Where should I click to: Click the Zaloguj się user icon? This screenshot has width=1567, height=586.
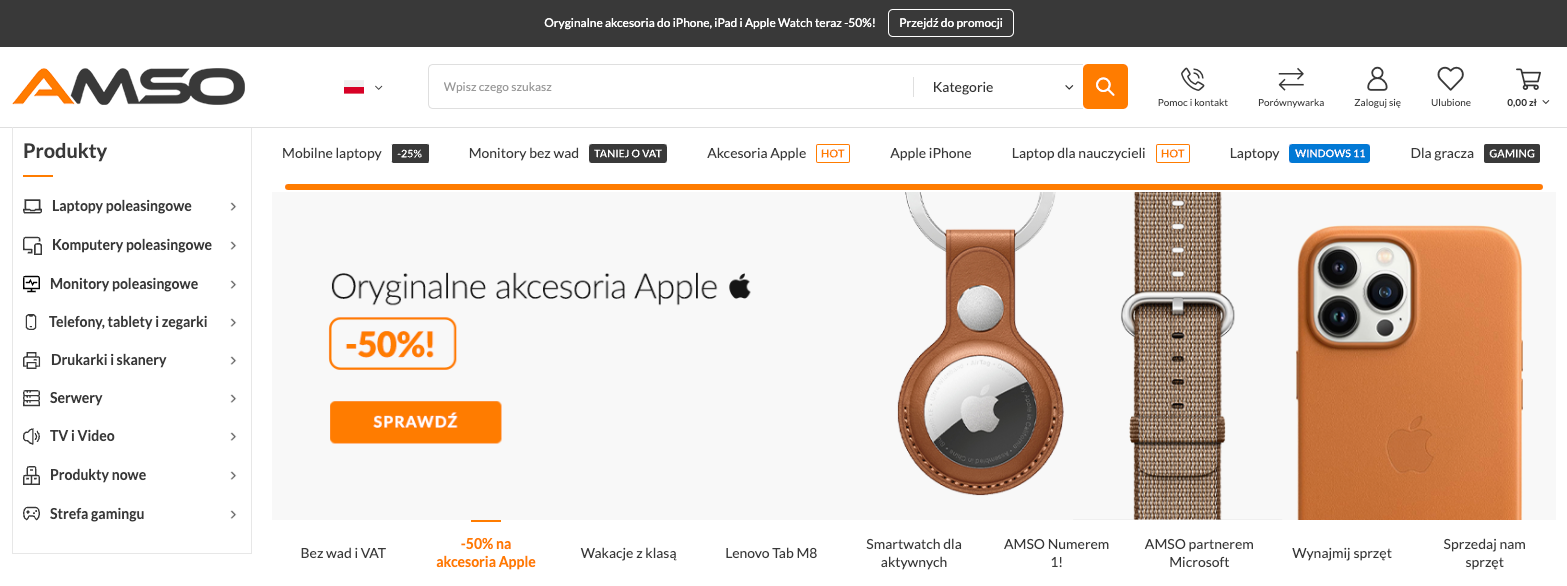pos(1377,79)
